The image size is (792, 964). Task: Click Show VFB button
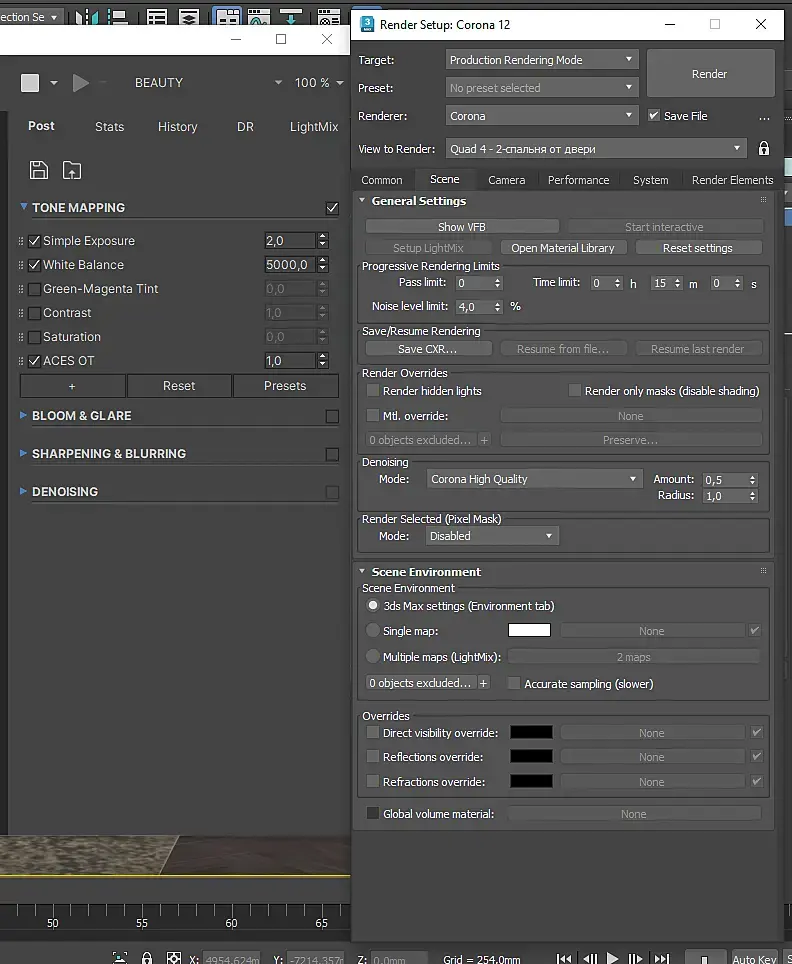click(x=462, y=227)
